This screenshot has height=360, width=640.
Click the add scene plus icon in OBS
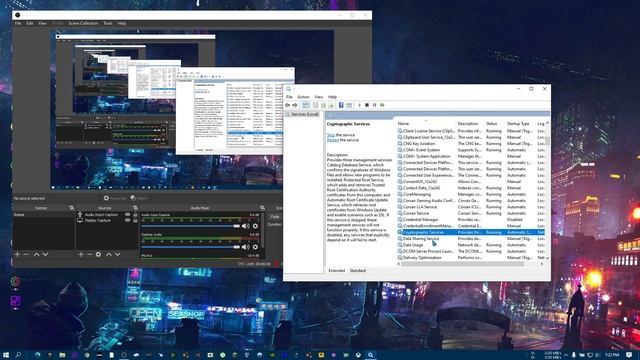pyautogui.click(x=17, y=254)
